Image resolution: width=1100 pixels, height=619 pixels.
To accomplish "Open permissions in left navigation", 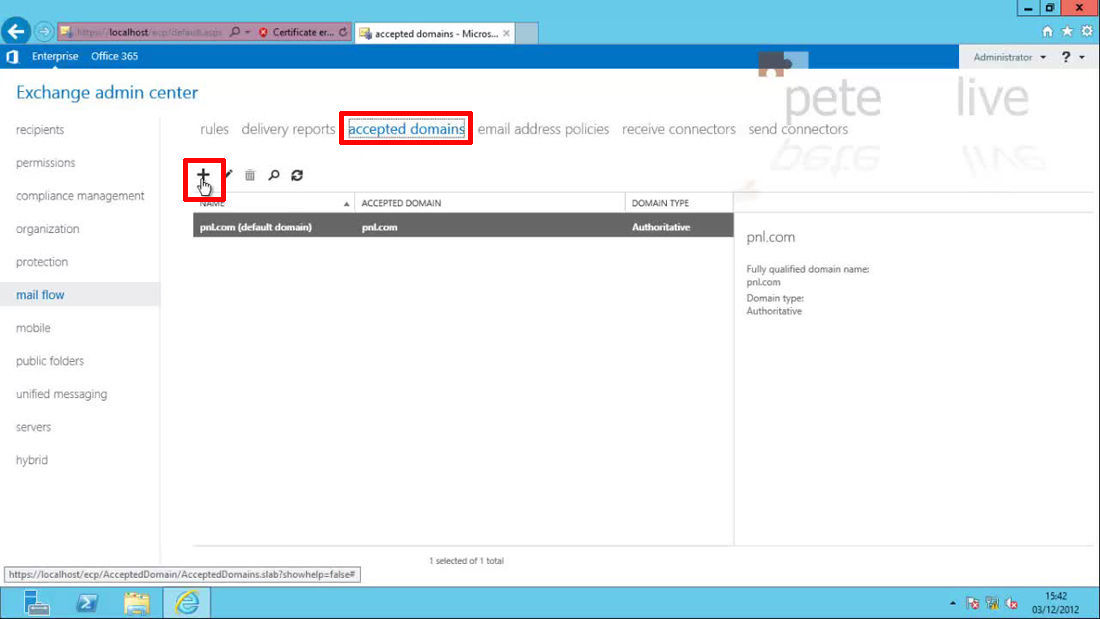I will tap(46, 163).
